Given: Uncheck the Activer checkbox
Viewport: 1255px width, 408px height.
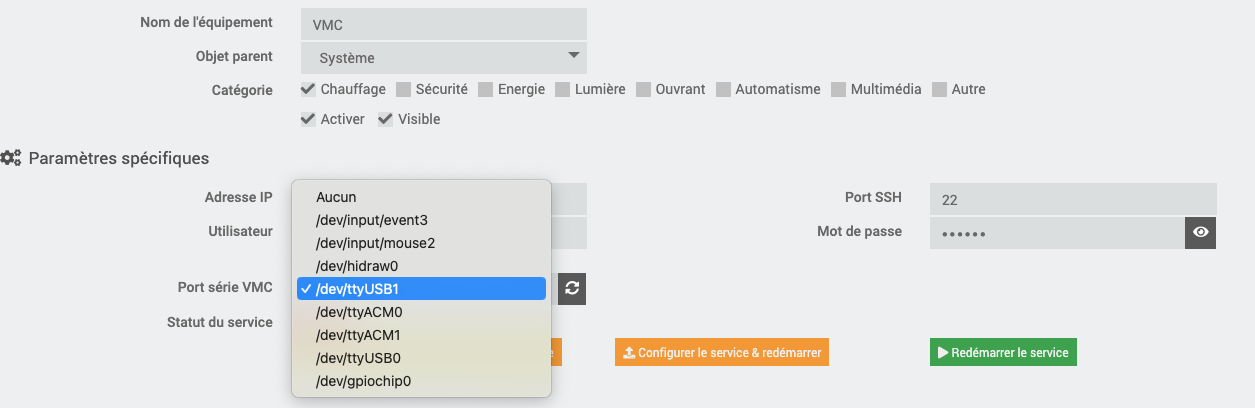Looking at the screenshot, I should coord(309,119).
